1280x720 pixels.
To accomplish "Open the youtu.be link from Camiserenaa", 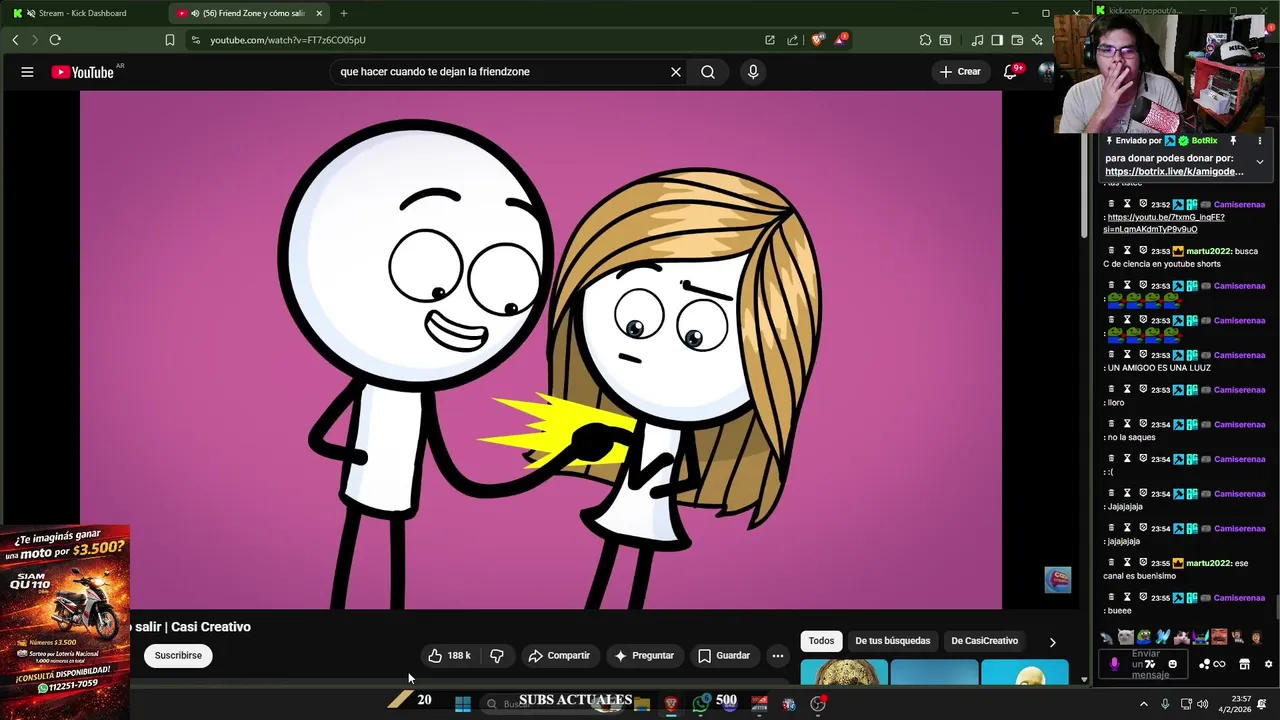I will coord(1164,223).
